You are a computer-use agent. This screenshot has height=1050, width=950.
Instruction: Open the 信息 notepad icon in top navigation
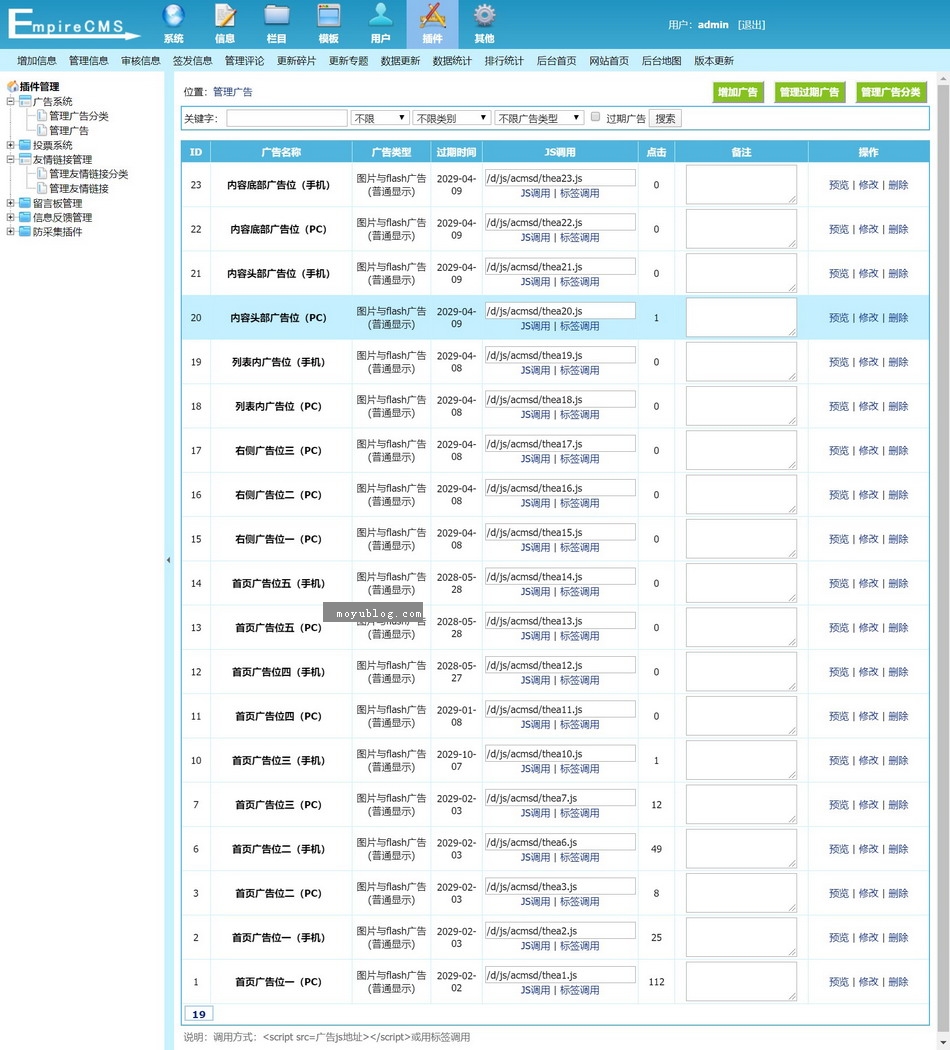(x=225, y=15)
